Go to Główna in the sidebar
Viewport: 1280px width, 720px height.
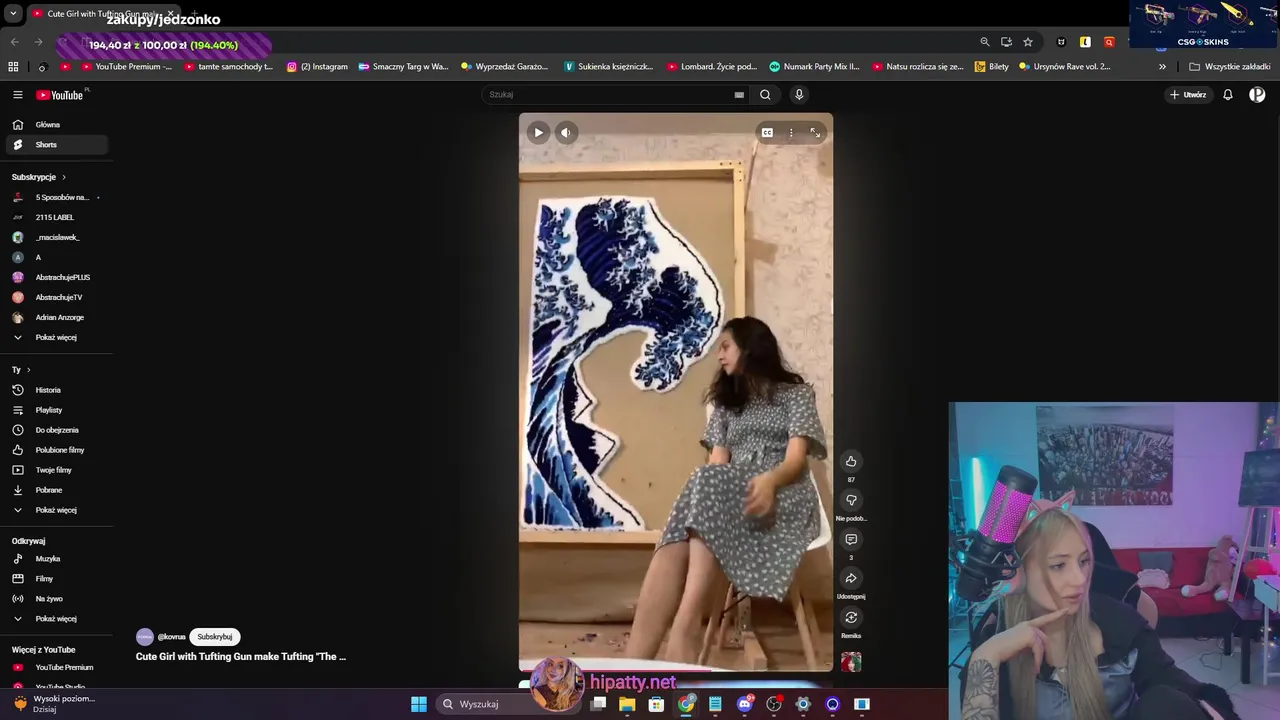pos(57,125)
